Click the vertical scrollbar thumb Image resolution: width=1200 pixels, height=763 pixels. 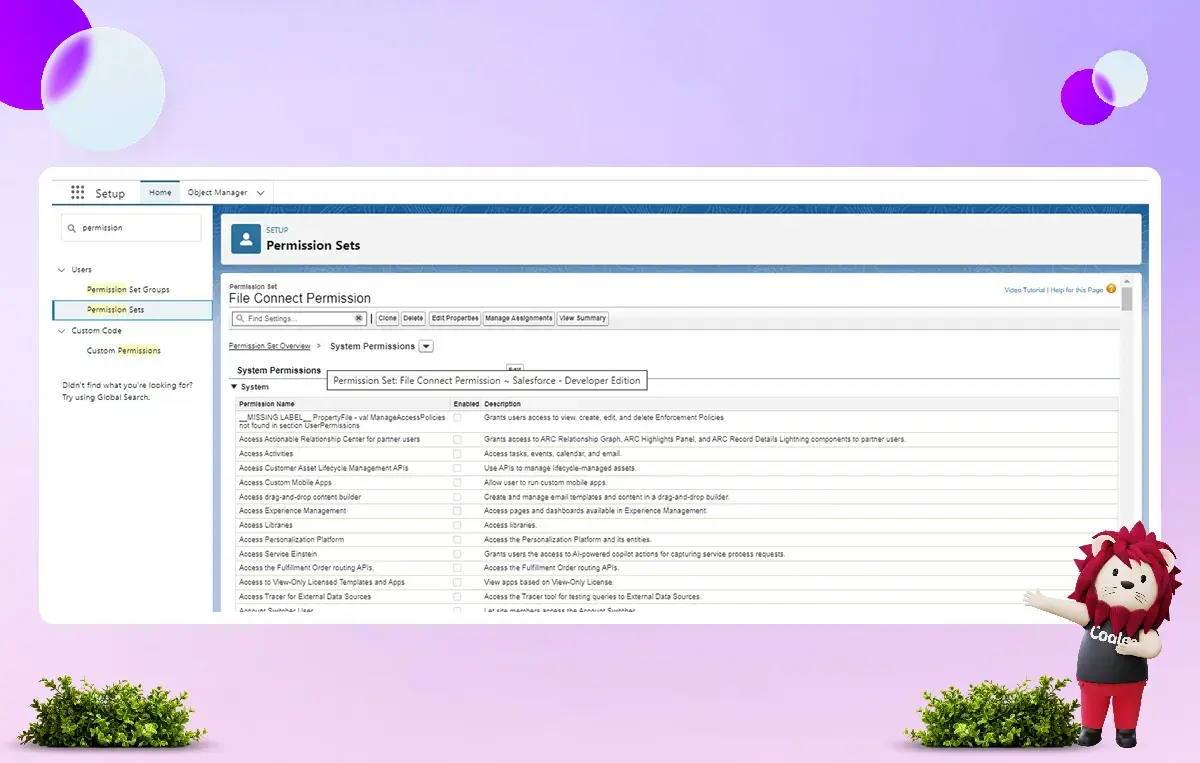click(1127, 300)
